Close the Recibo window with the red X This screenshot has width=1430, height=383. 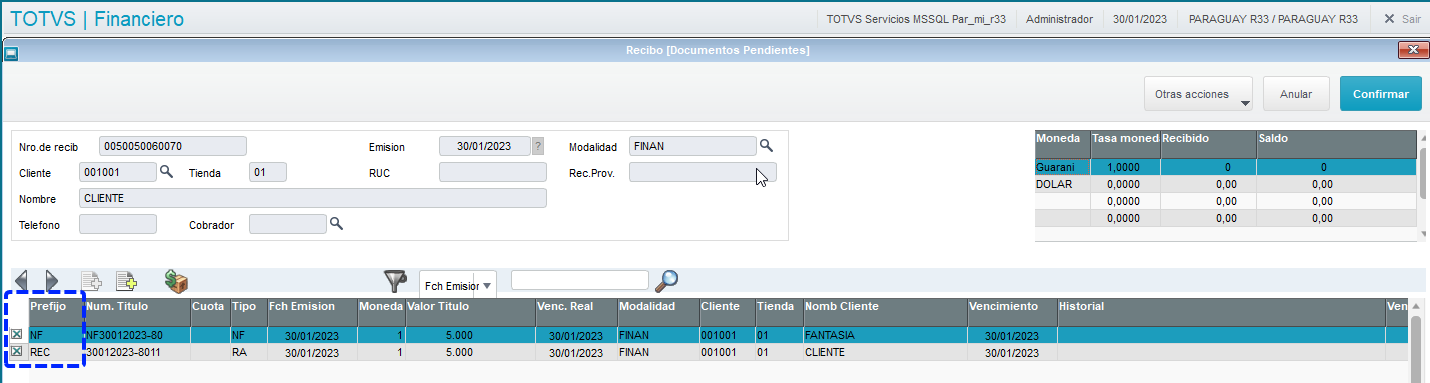pyautogui.click(x=1412, y=49)
